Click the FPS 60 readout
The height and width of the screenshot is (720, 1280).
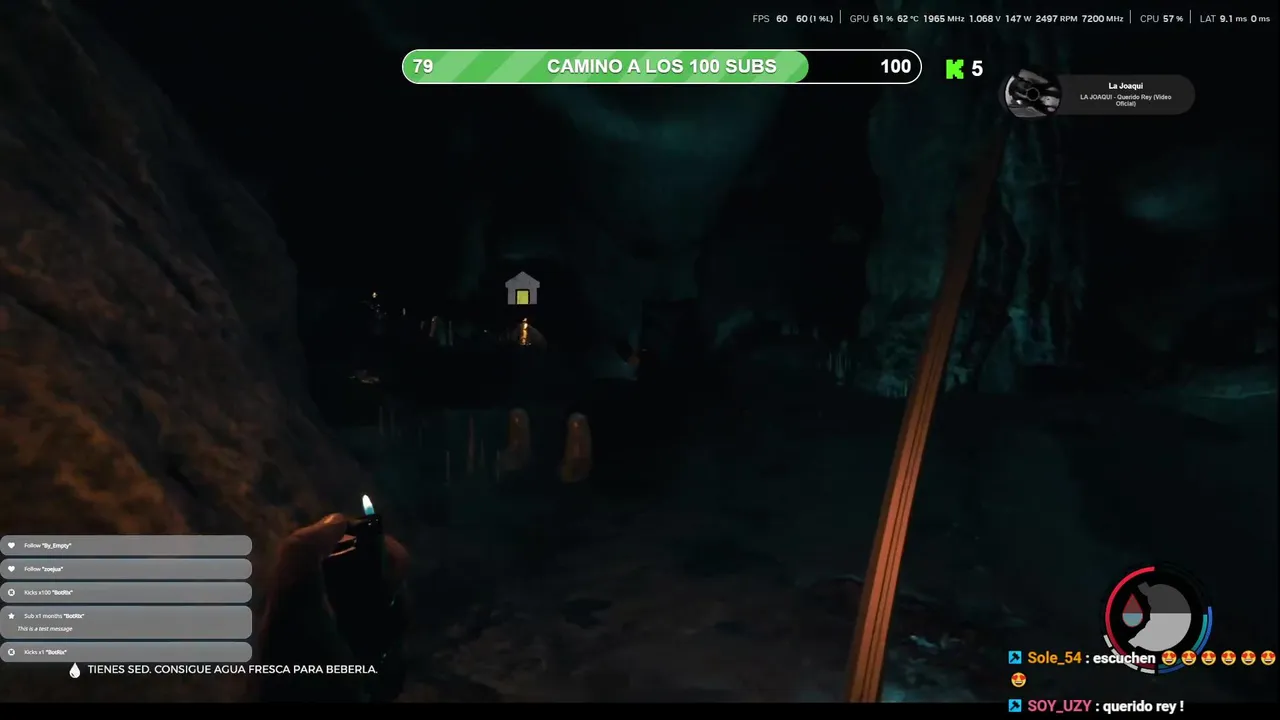click(770, 18)
